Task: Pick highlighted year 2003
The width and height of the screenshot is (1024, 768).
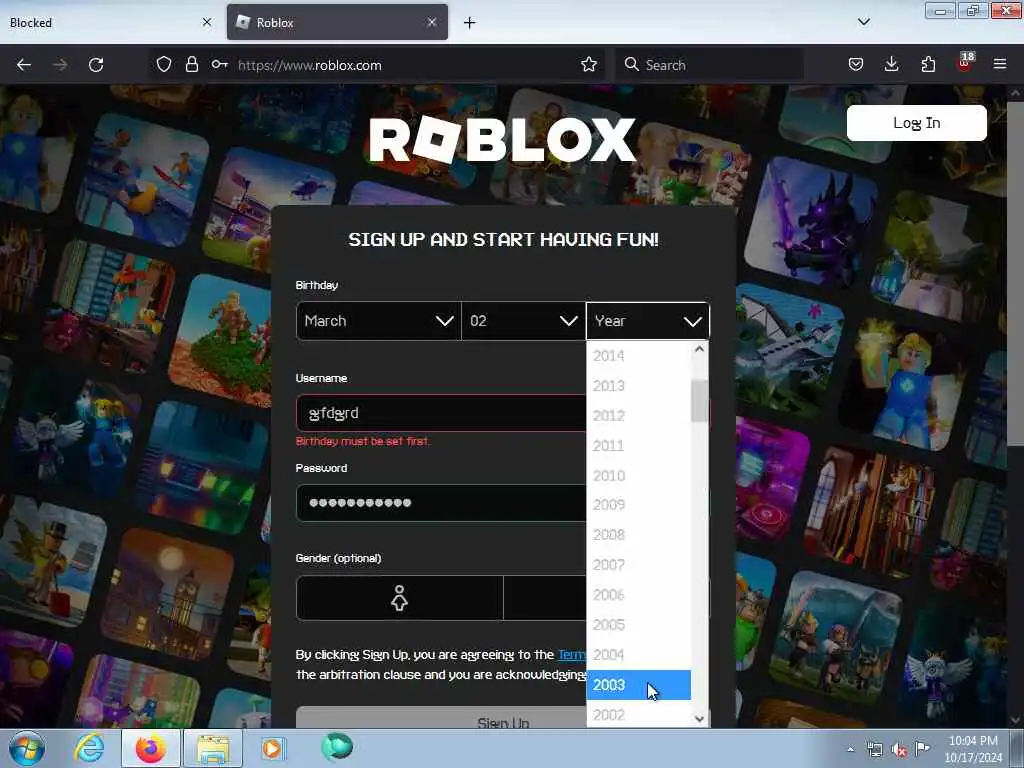Action: click(x=638, y=685)
